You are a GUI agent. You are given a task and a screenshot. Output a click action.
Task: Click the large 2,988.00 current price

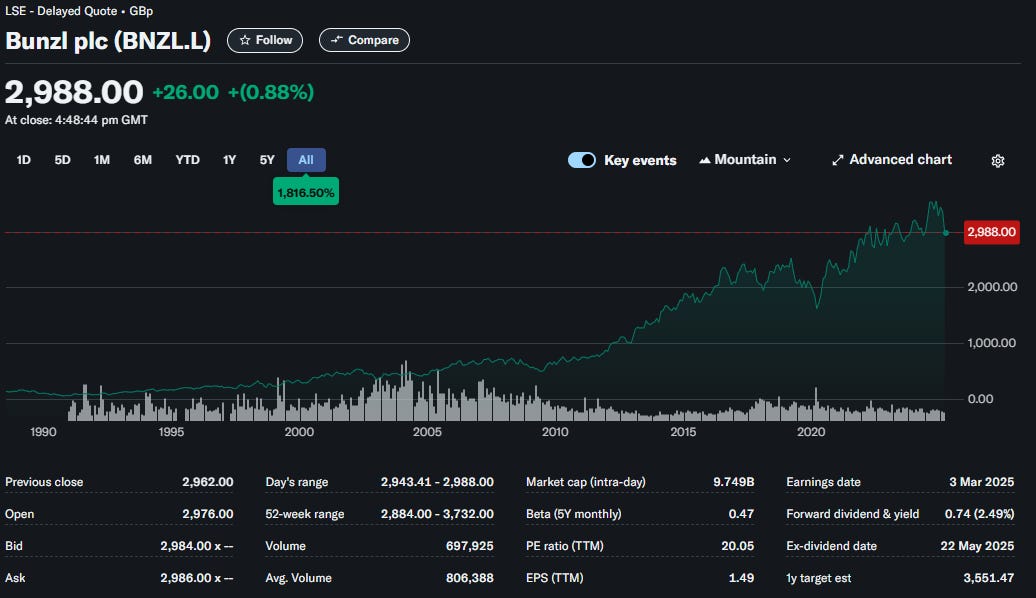74,92
